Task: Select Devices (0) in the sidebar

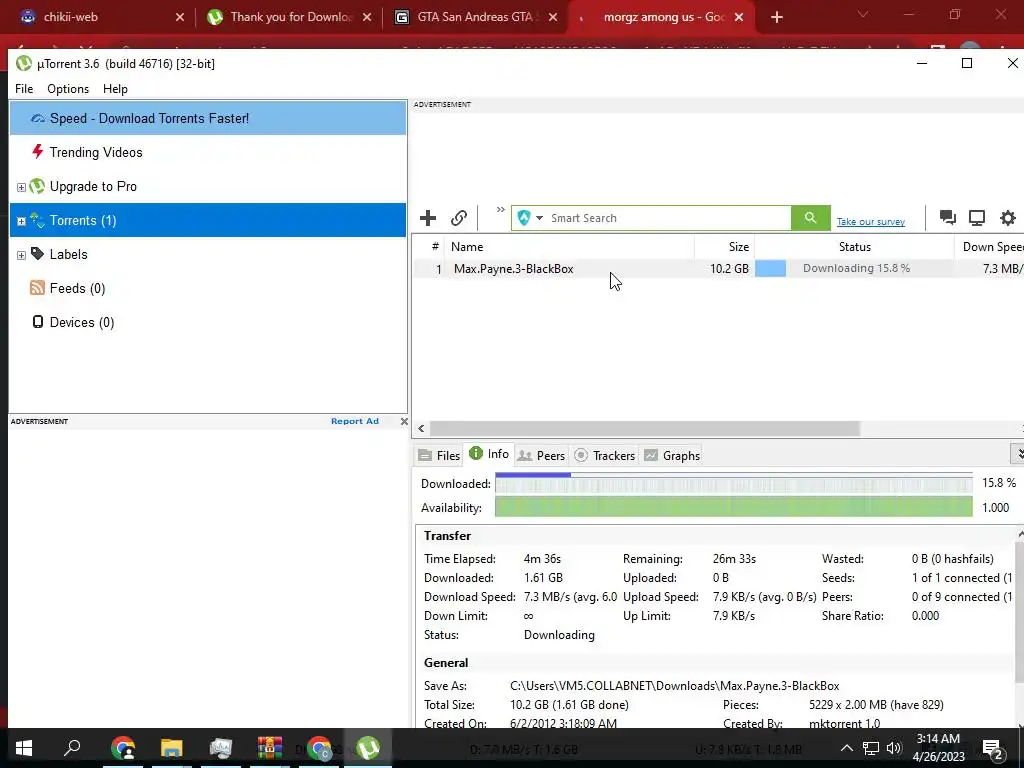Action: coord(82,322)
